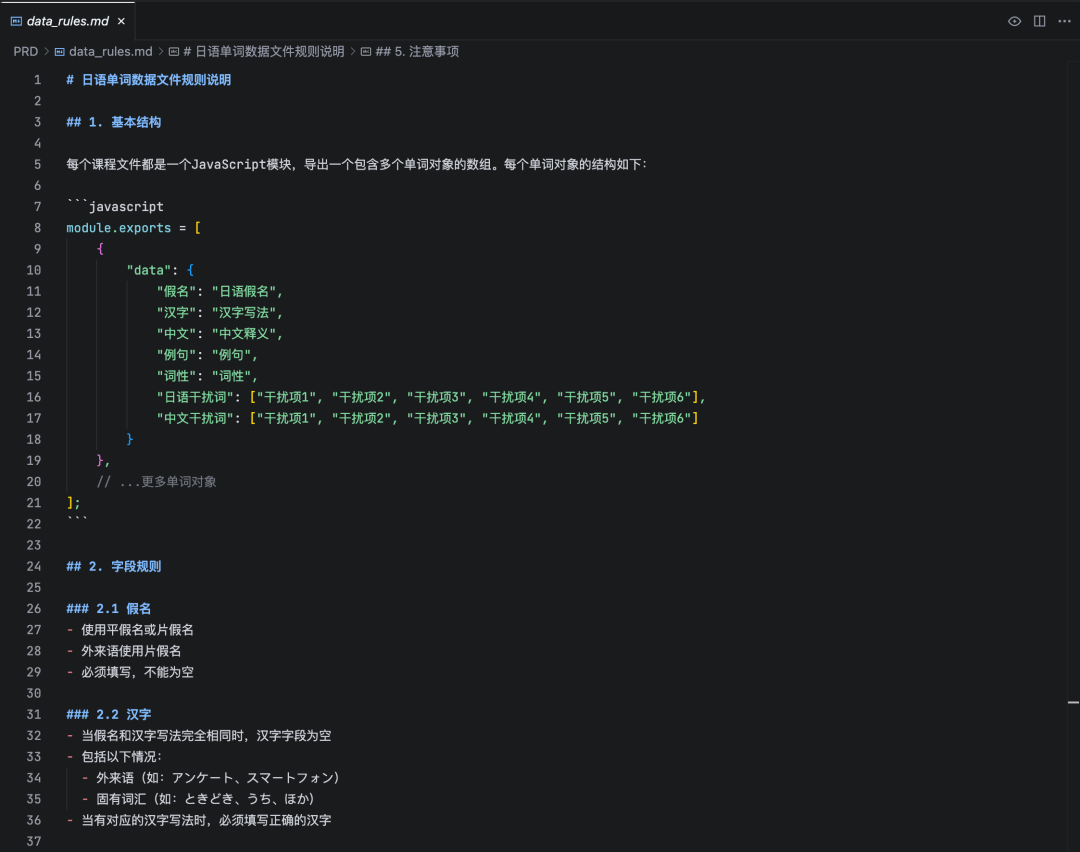
Task: Open the data_rules.md breadcrumb item
Action: (110, 52)
